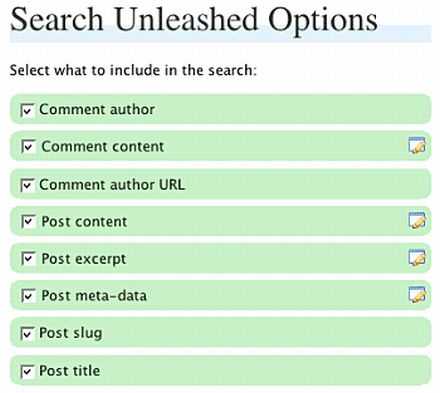Uncheck the Post title checkbox
This screenshot has width=440, height=393.
[x=27, y=371]
